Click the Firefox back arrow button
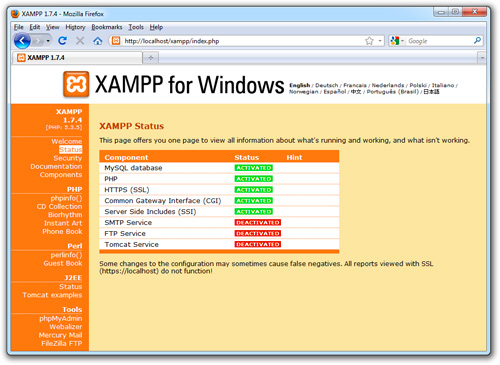Image resolution: width=500 pixels, height=365 pixels. tap(22, 41)
